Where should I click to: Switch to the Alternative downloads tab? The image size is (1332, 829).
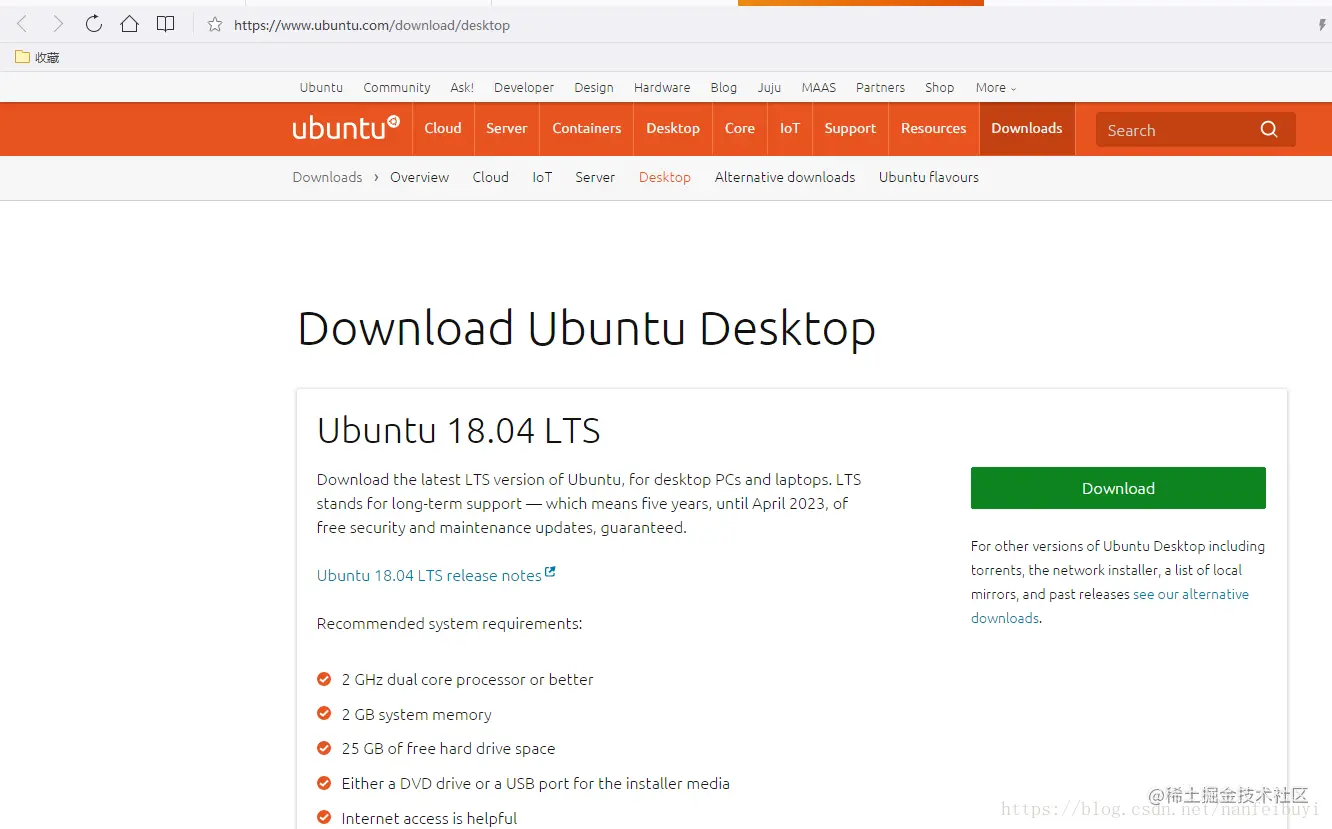click(x=785, y=177)
